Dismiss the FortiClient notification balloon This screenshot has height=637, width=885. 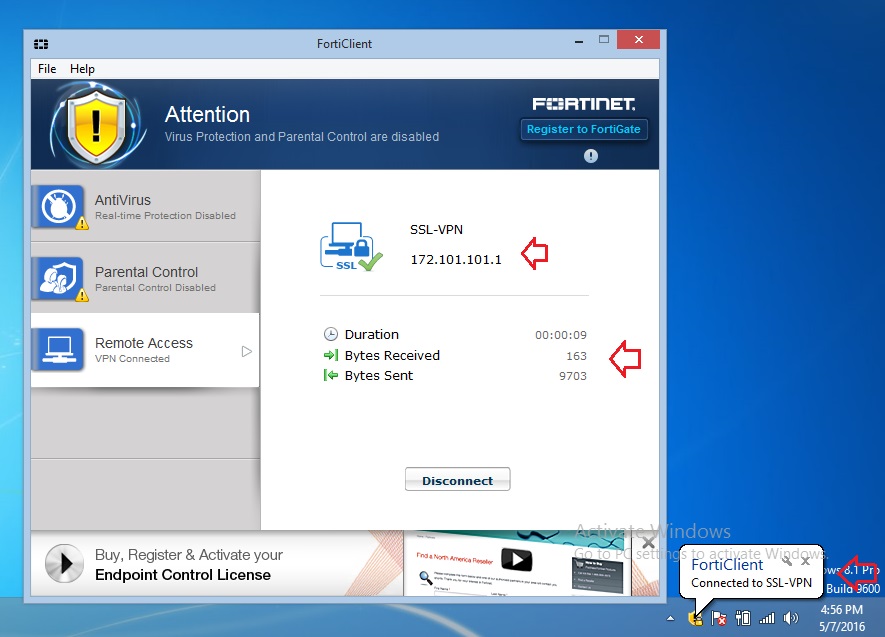[x=806, y=561]
